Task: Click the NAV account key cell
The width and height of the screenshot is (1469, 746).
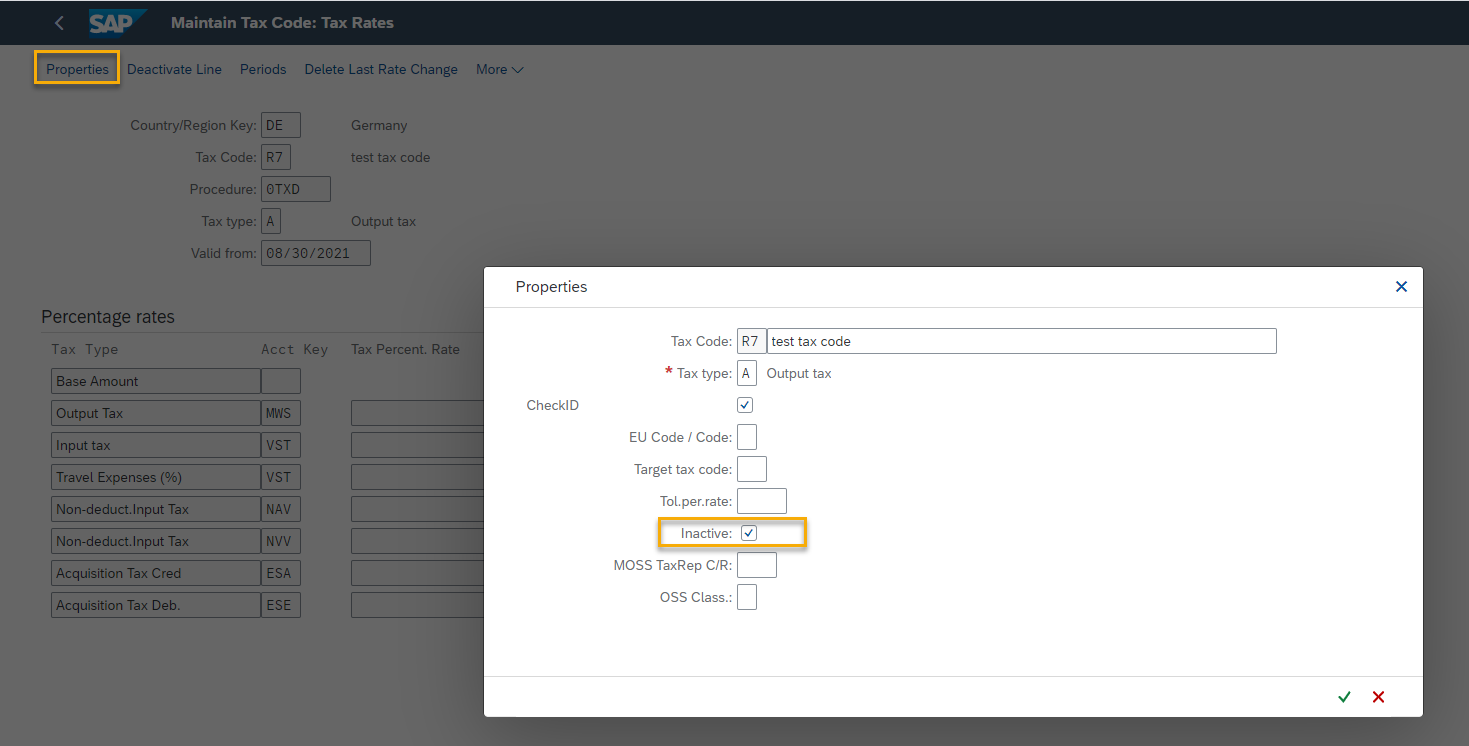Action: coord(281,509)
